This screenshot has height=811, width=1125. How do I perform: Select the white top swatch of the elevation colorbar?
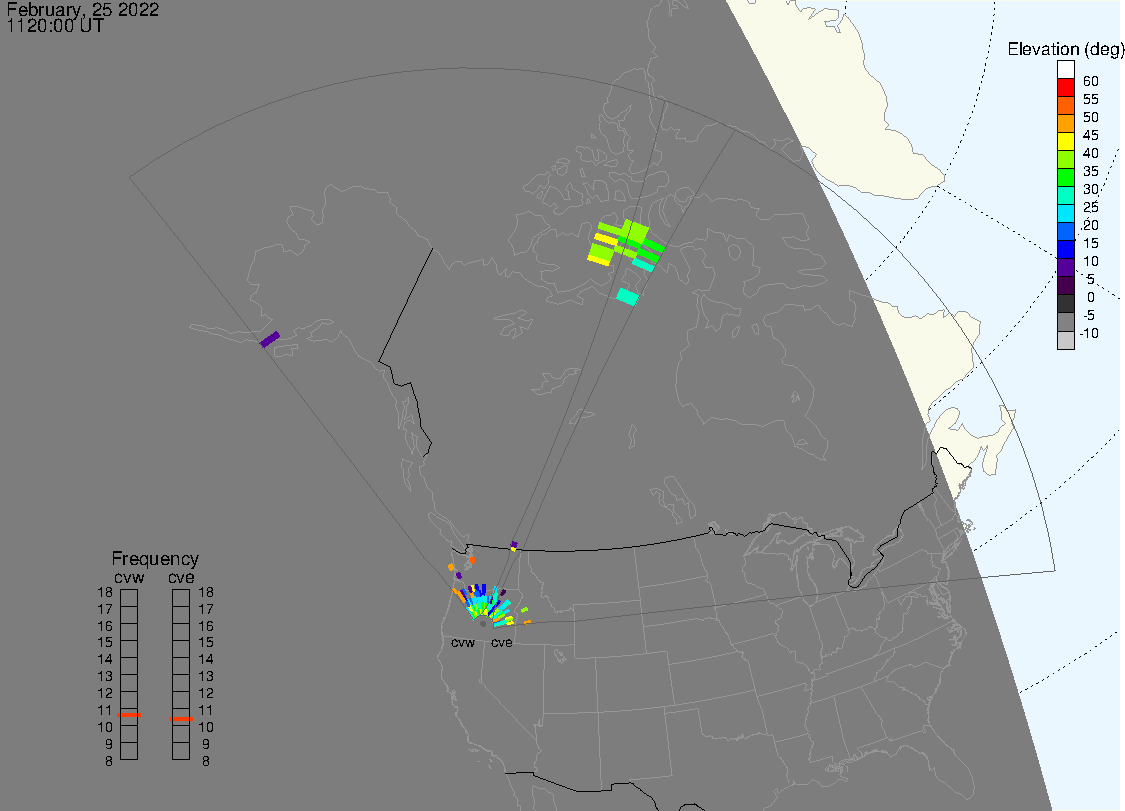click(1065, 70)
